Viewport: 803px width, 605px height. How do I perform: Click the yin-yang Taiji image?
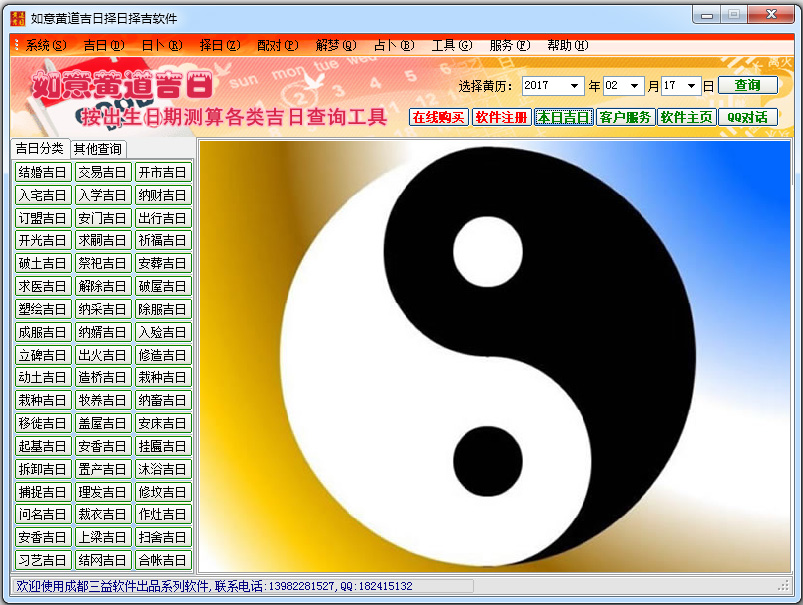coord(495,355)
